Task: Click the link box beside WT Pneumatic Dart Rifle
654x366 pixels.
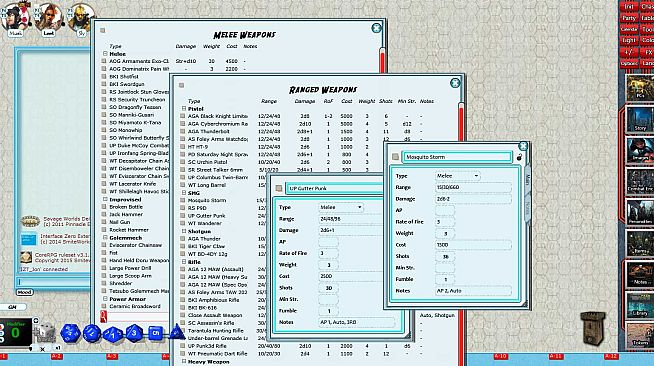Action: coord(182,354)
